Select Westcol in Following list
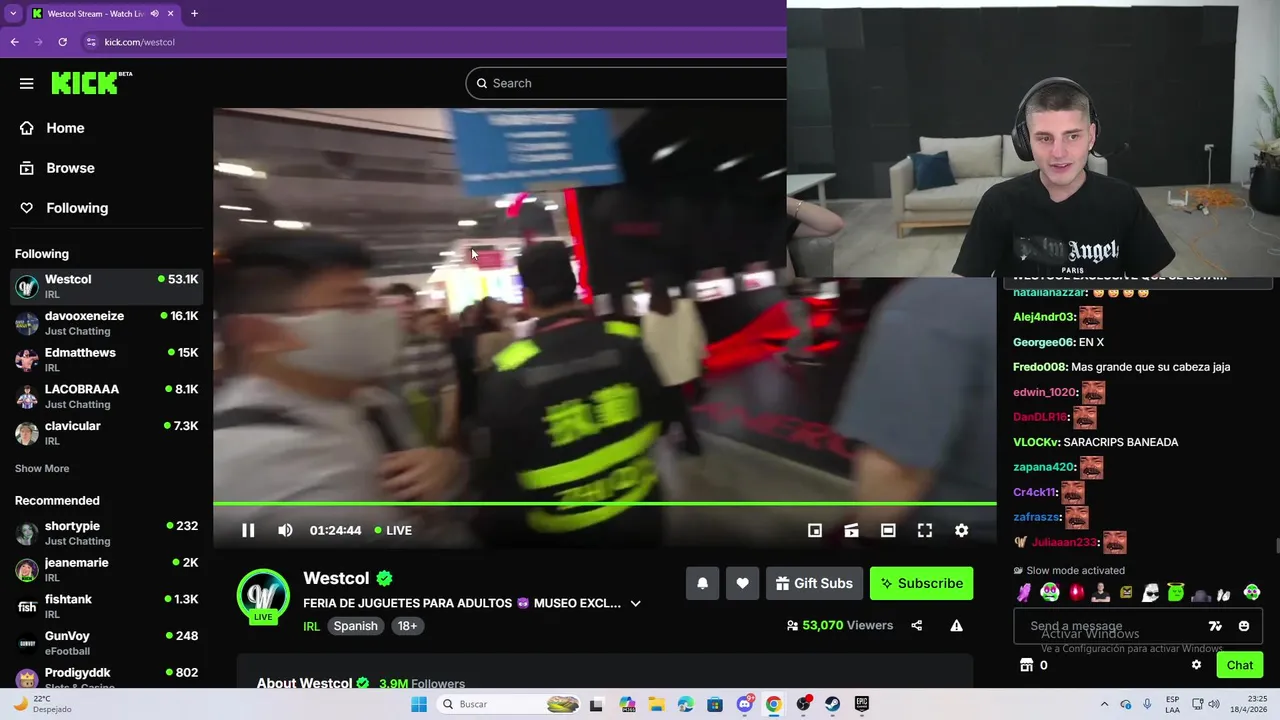The image size is (1280, 720). click(107, 286)
